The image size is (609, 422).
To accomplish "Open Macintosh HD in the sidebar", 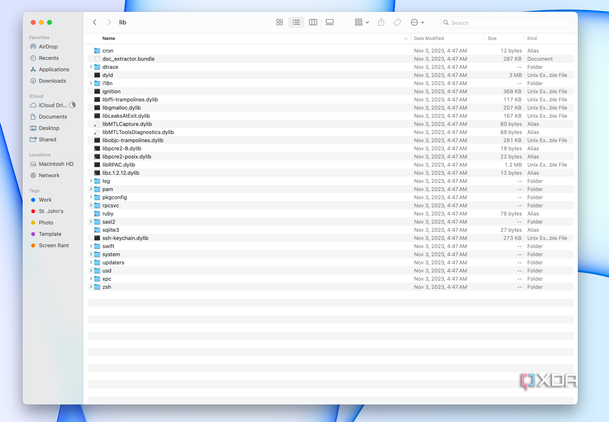I will tap(56, 164).
